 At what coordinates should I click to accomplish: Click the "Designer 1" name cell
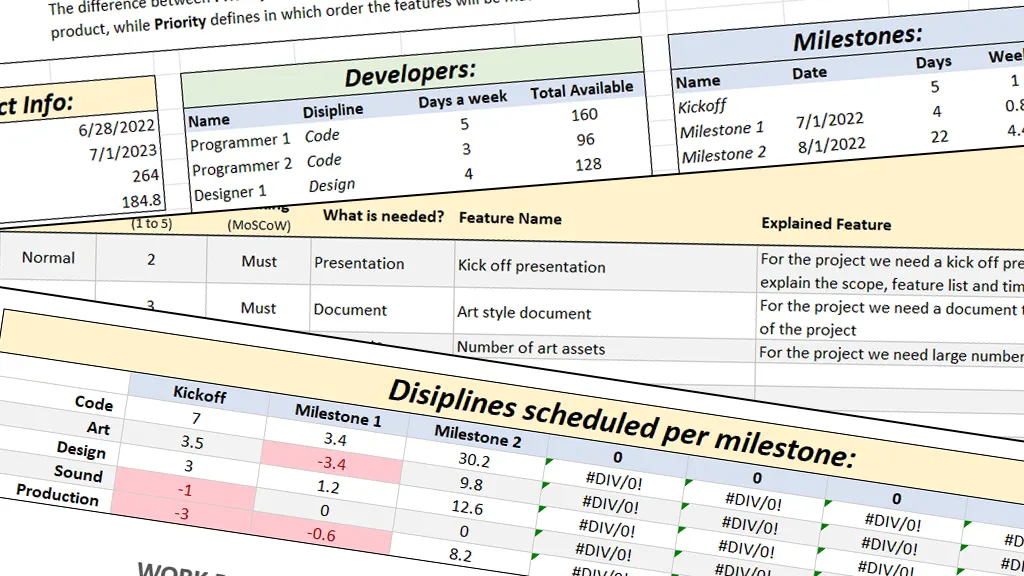point(230,193)
